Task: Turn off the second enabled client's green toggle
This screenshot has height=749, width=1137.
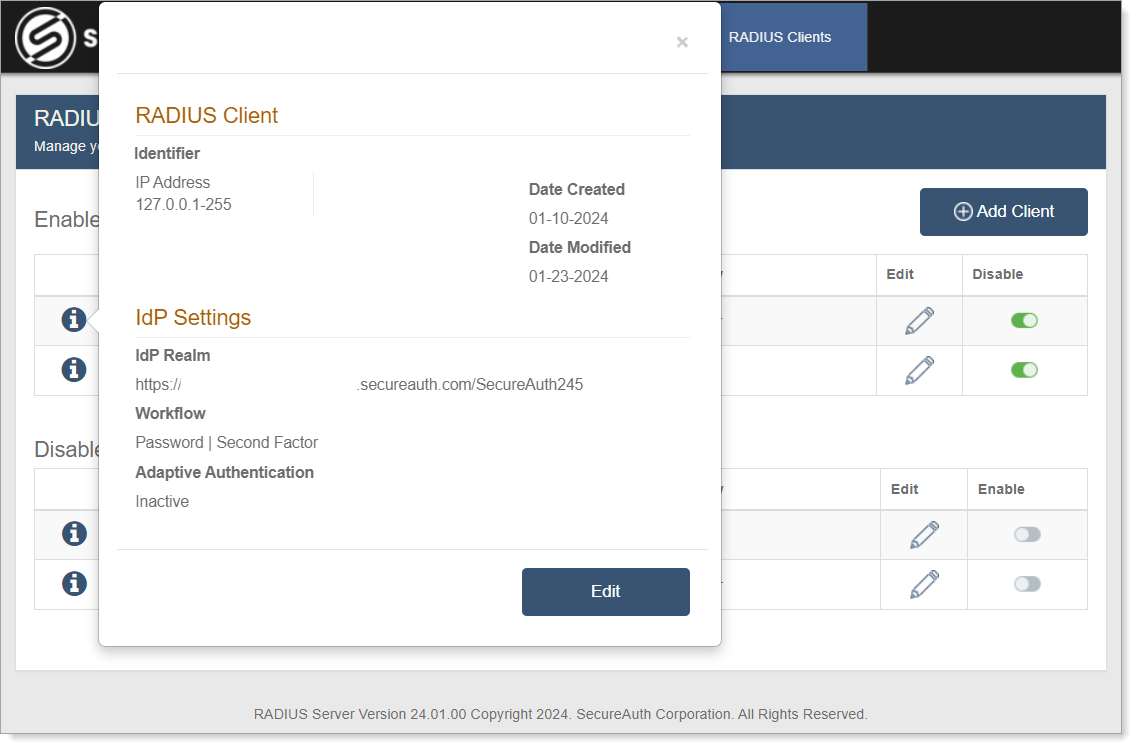Action: pos(1024,370)
